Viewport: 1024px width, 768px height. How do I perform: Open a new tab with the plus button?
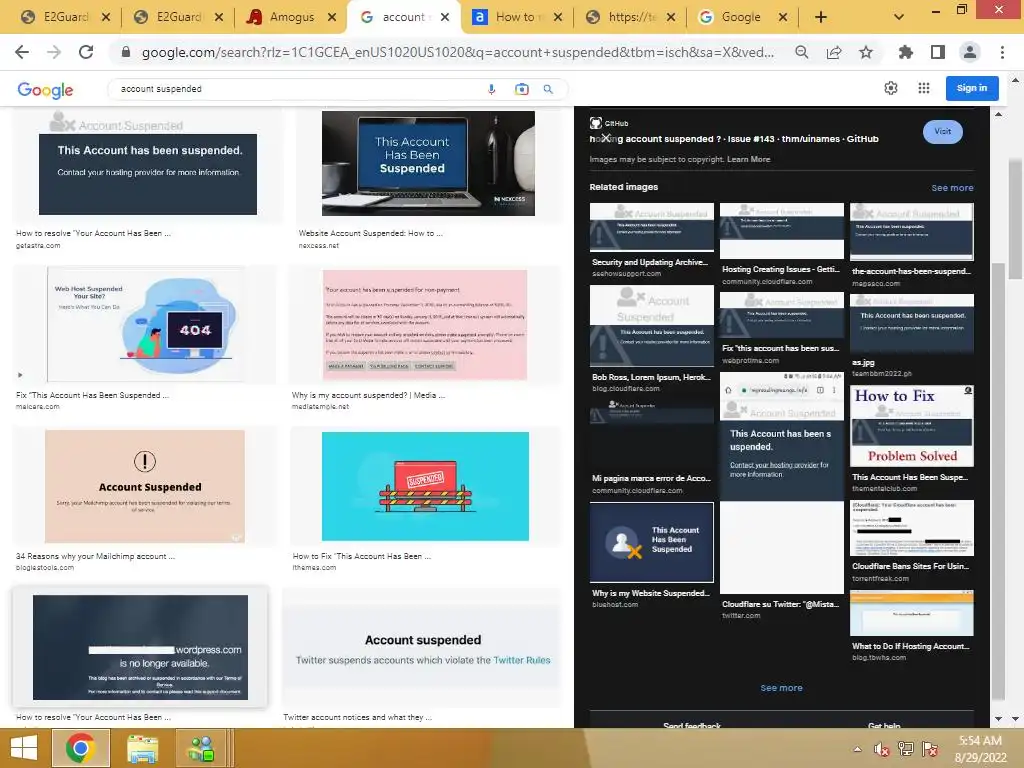pyautogui.click(x=821, y=17)
